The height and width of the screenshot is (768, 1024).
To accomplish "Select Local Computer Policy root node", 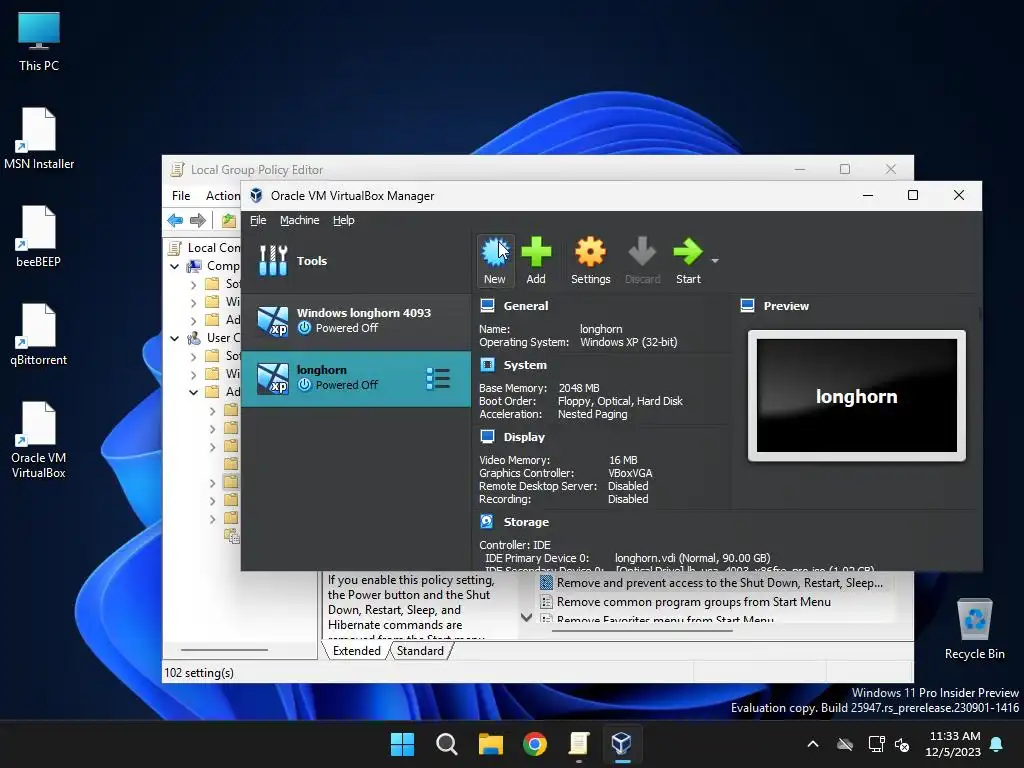I will (x=206, y=248).
